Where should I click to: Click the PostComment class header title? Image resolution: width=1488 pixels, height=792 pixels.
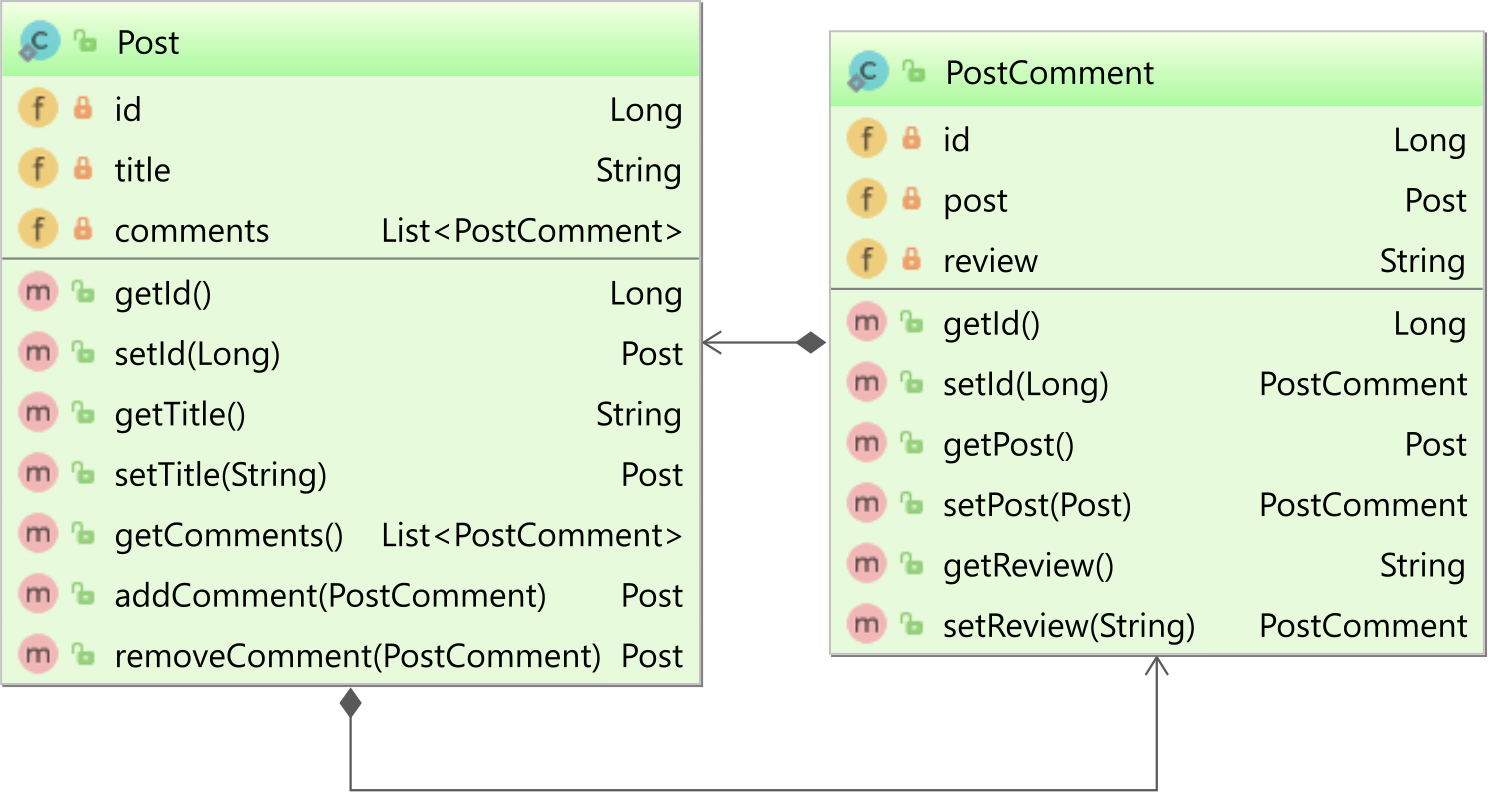point(1049,72)
